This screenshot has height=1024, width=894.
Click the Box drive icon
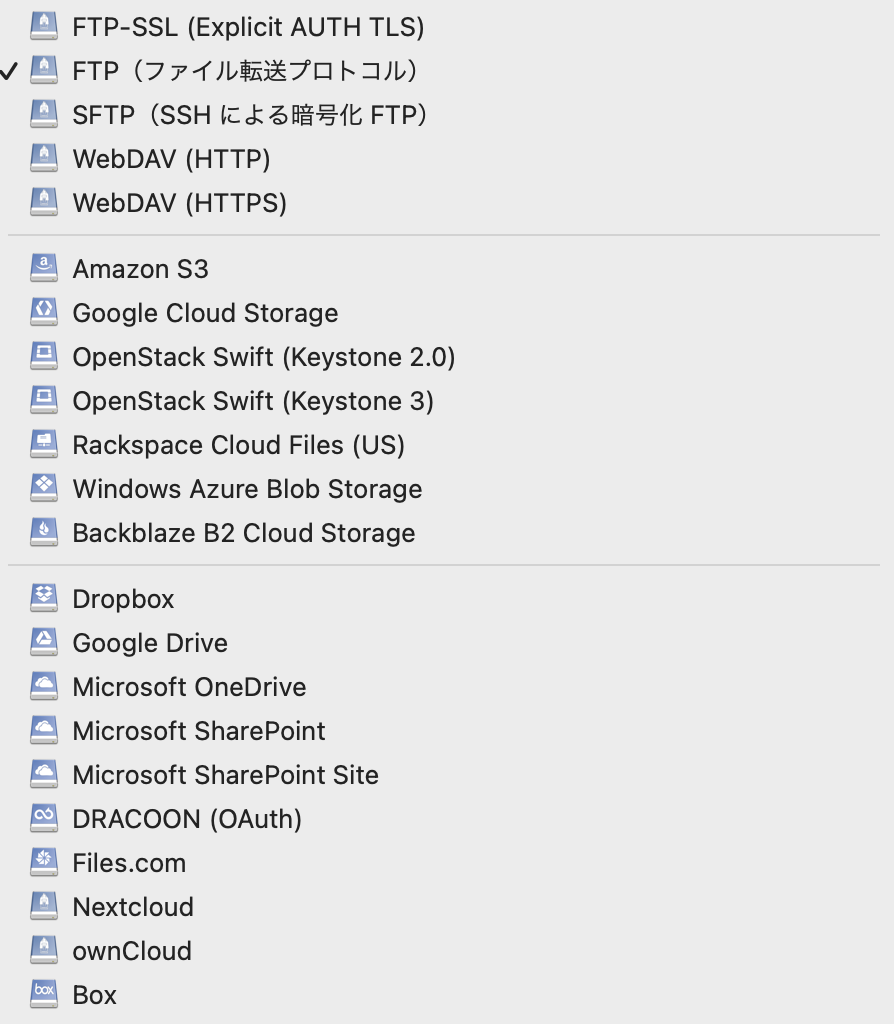pos(44,994)
